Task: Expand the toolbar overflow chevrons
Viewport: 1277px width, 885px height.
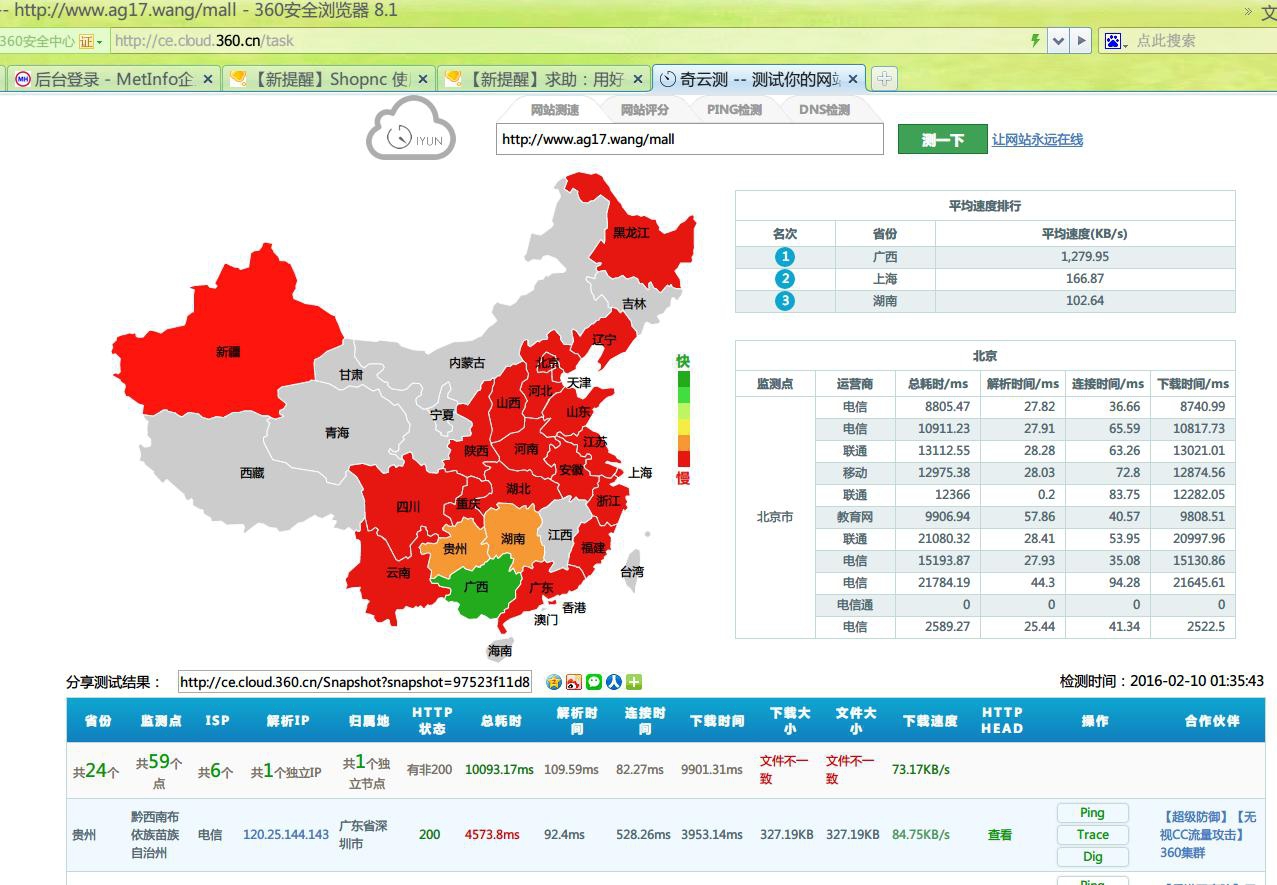Action: 1248,12
